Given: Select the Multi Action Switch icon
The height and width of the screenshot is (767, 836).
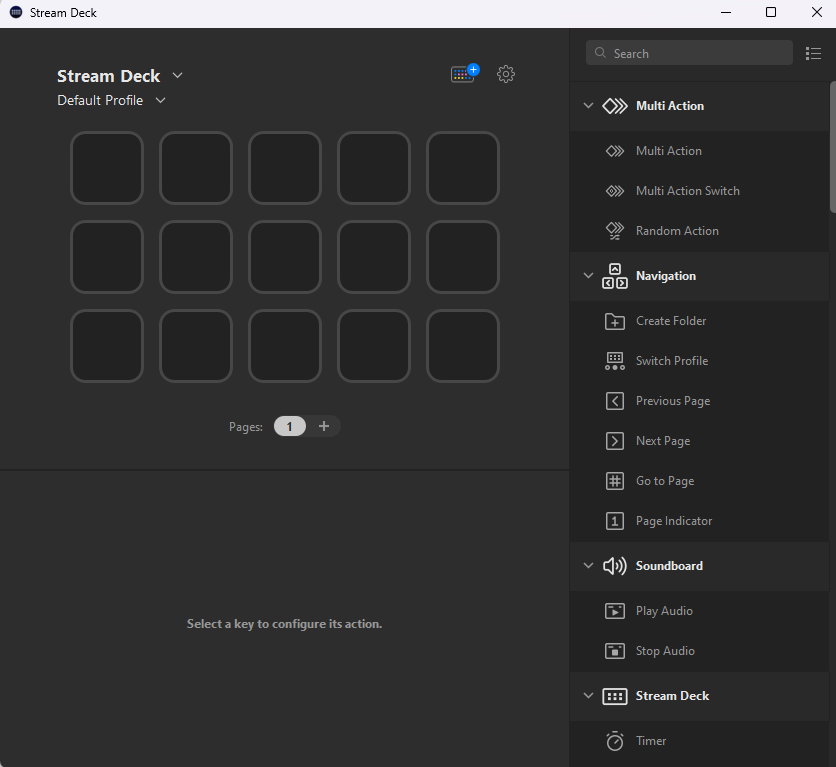Looking at the screenshot, I should (x=615, y=191).
